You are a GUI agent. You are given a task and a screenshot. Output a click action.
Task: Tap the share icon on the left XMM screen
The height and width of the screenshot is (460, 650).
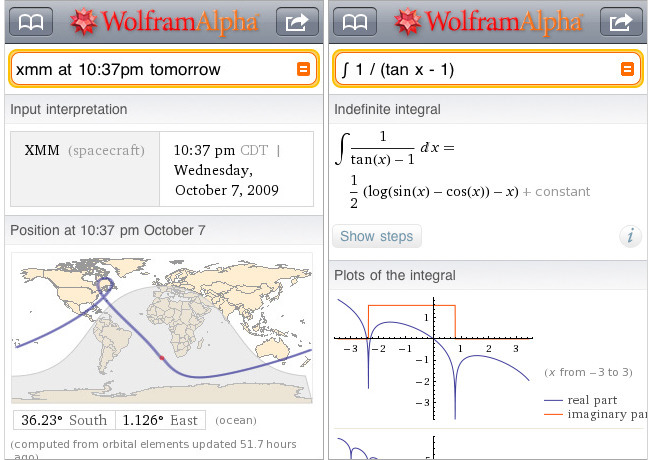point(297,22)
